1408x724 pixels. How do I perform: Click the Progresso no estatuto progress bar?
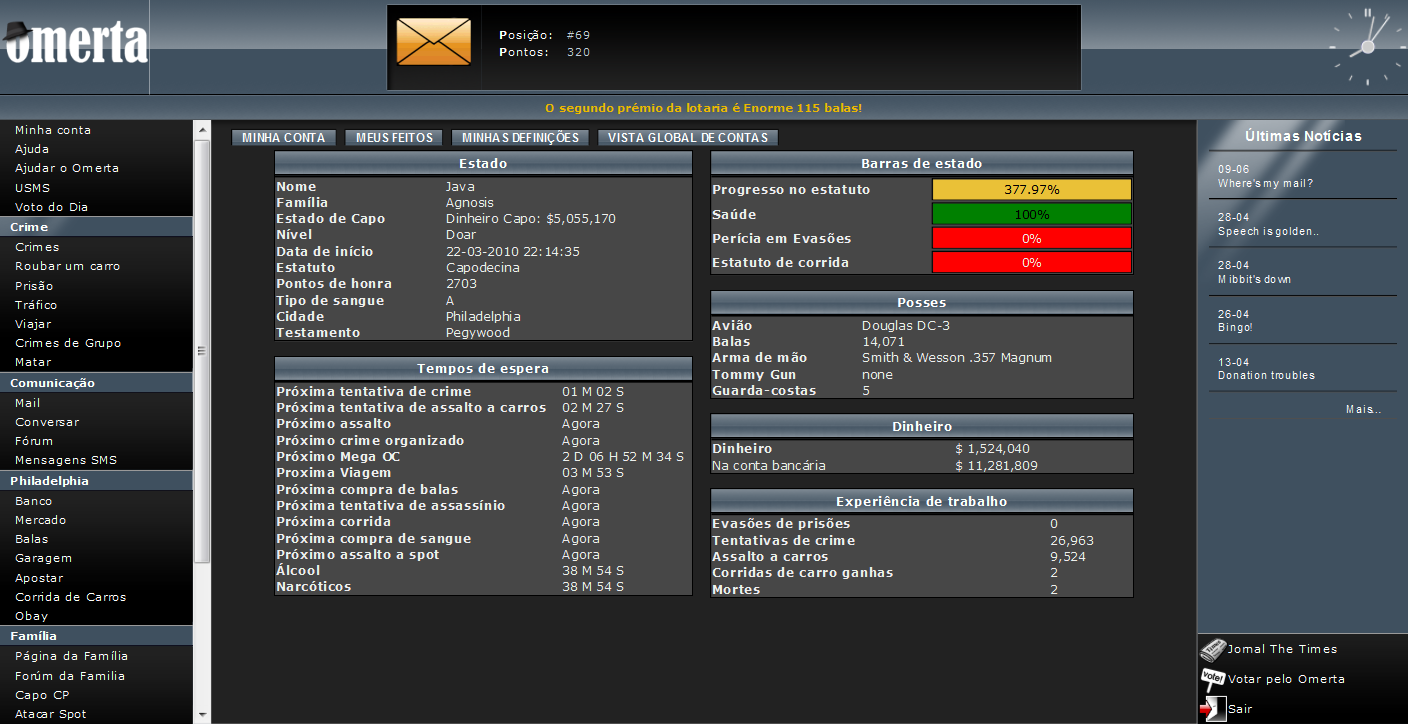(x=1031, y=190)
